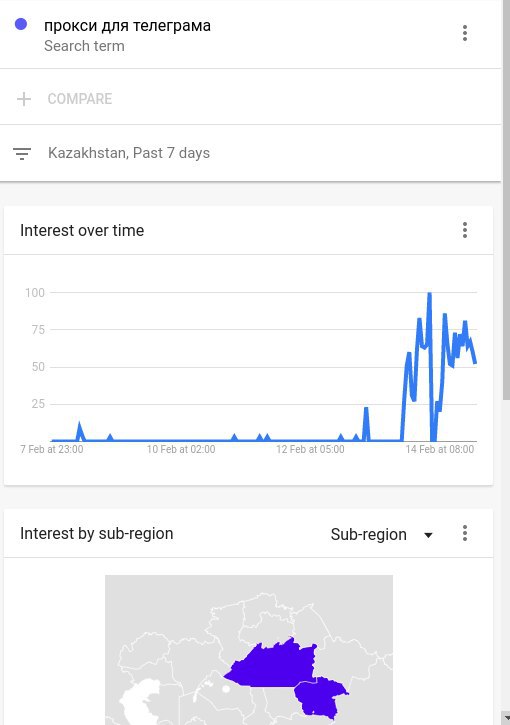The width and height of the screenshot is (510, 725).
Task: Click the purple dot beside search term
Action: pyautogui.click(x=21, y=24)
